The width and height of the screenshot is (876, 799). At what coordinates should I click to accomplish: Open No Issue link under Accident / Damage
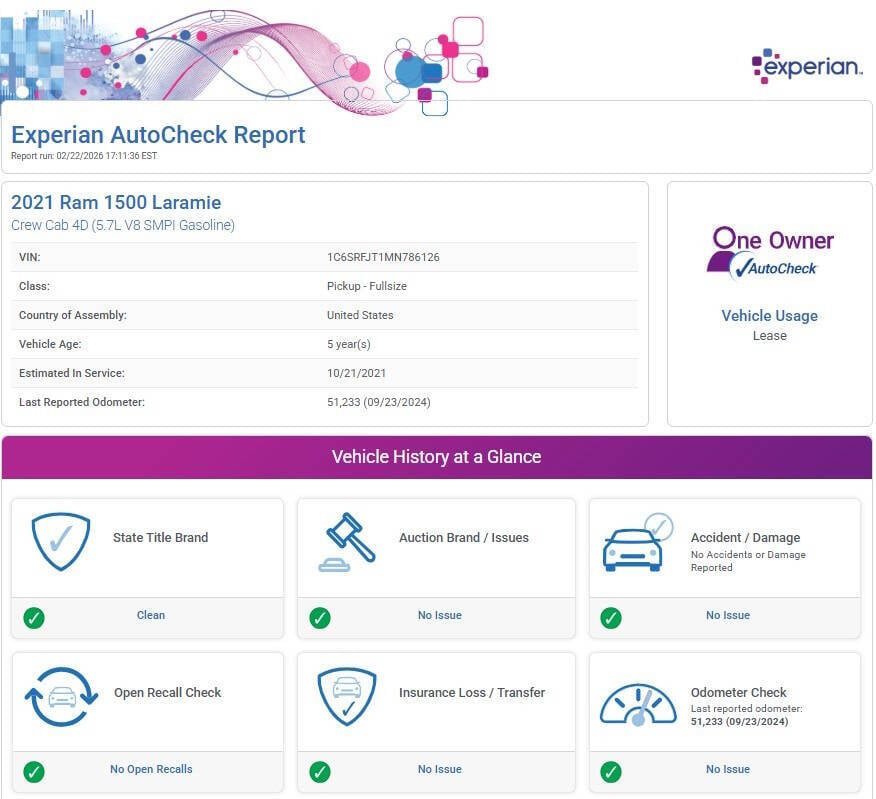[728, 615]
